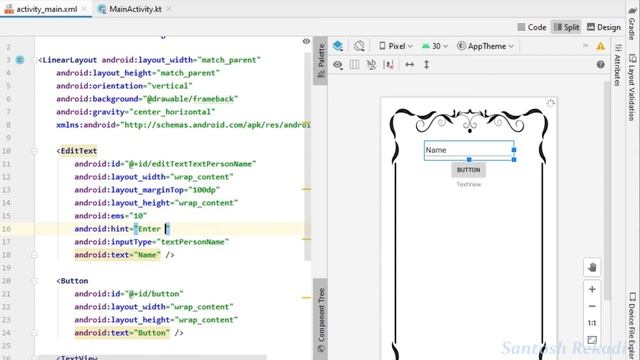
Task: Click the zoom to fit screen icon
Action: tap(592, 340)
